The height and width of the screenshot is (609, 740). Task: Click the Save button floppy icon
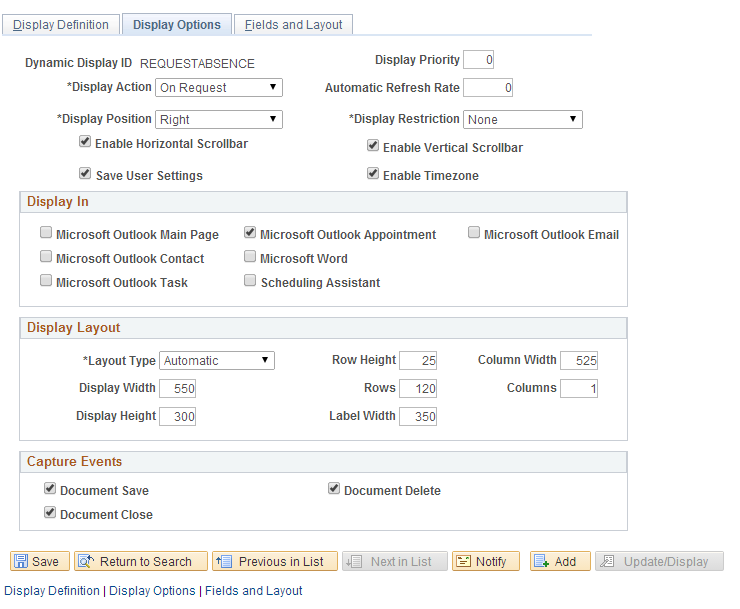point(21,561)
